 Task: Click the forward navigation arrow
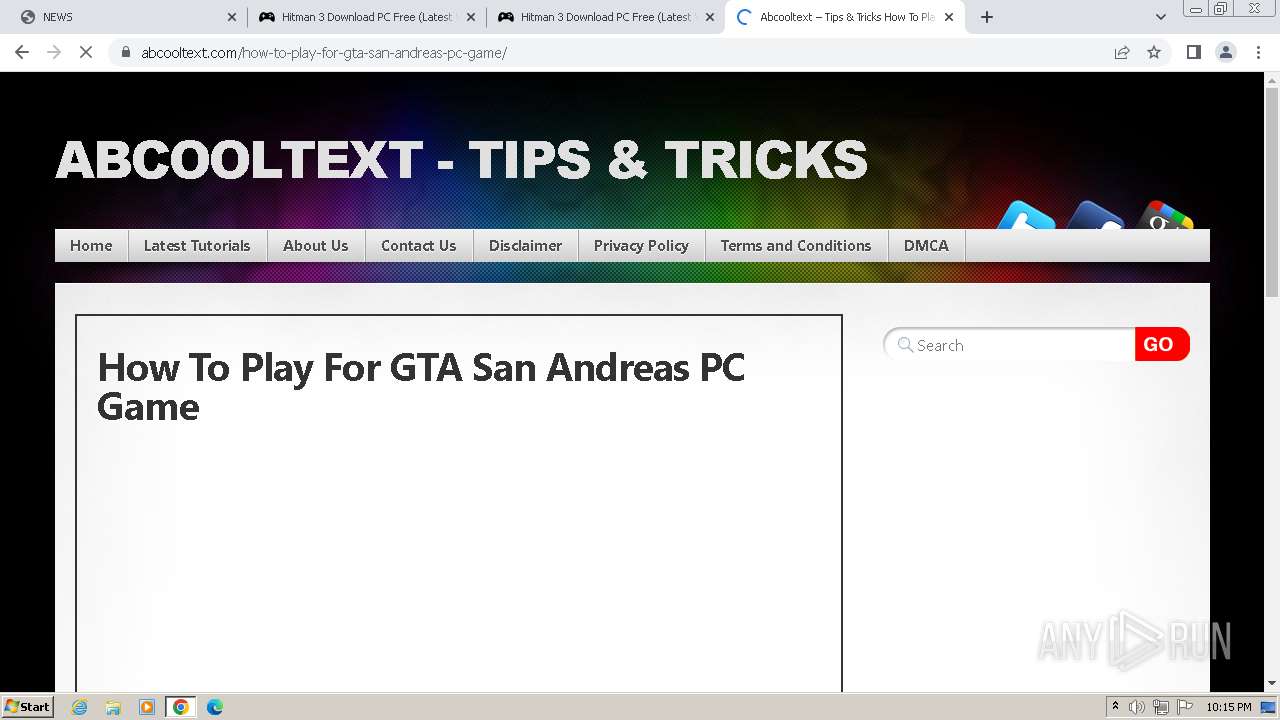pos(54,52)
